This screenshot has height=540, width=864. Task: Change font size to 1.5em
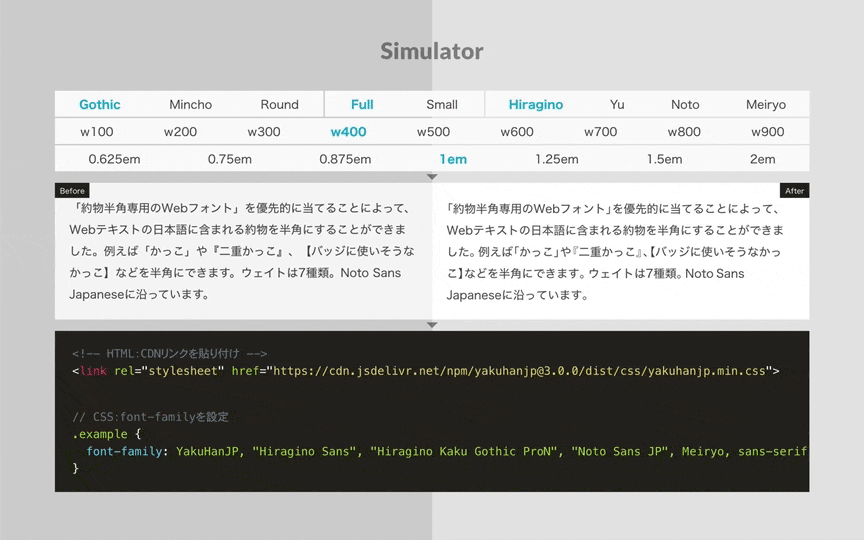point(664,159)
